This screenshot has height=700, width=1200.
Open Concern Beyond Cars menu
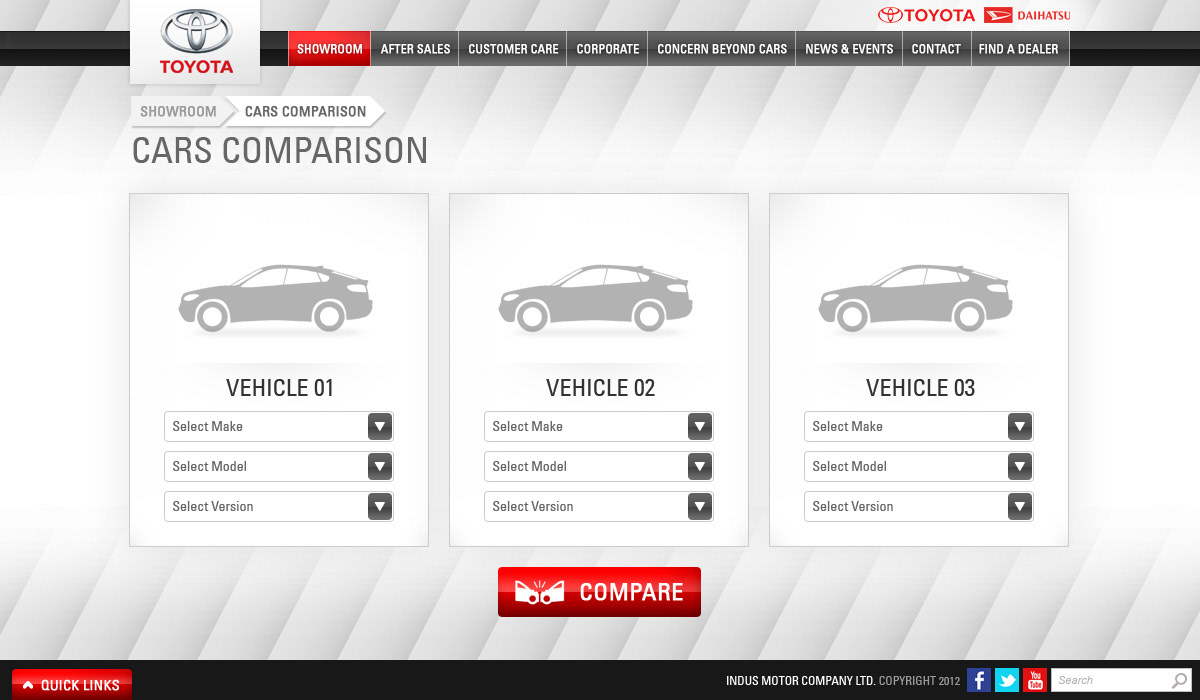coord(722,49)
